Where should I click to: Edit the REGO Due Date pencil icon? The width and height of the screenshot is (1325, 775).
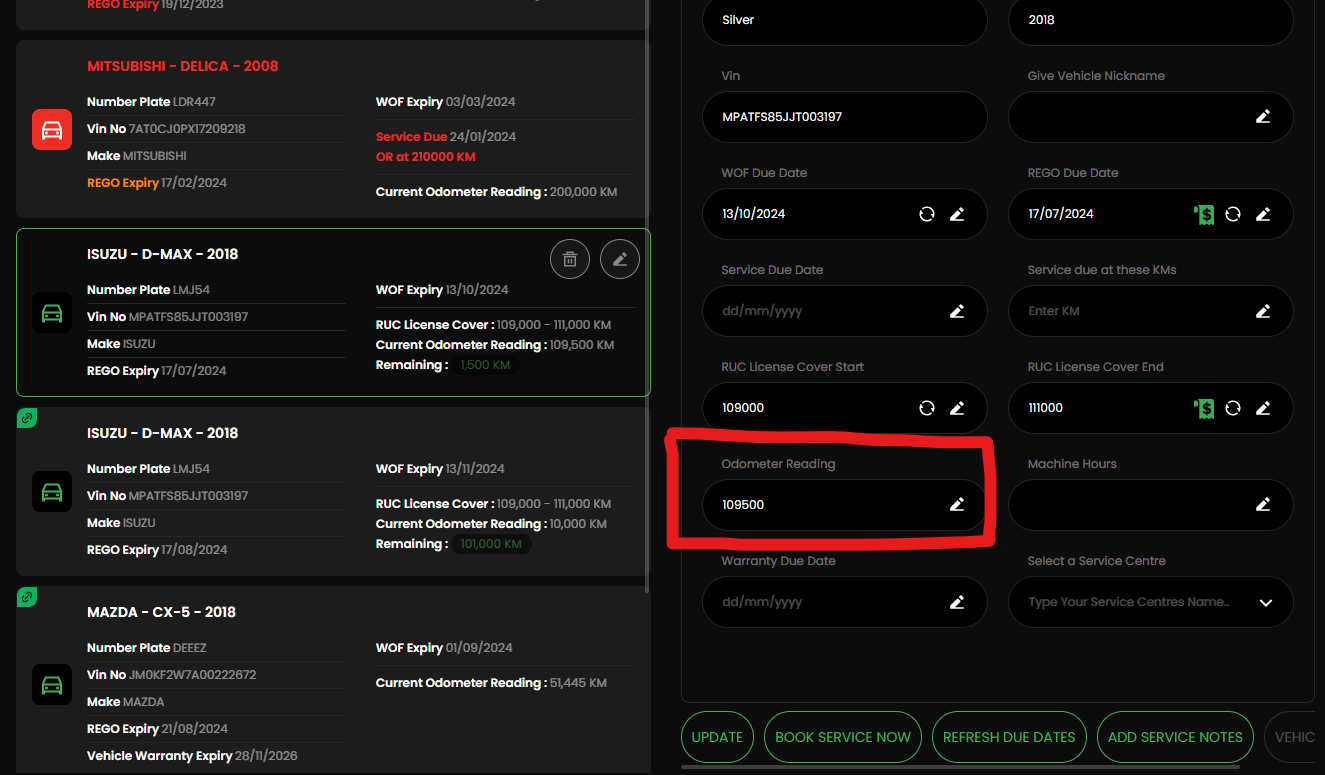(x=1263, y=214)
